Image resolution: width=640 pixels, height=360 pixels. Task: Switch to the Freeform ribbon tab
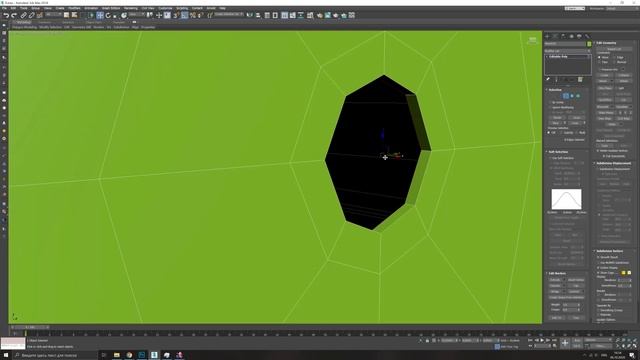click(44, 22)
